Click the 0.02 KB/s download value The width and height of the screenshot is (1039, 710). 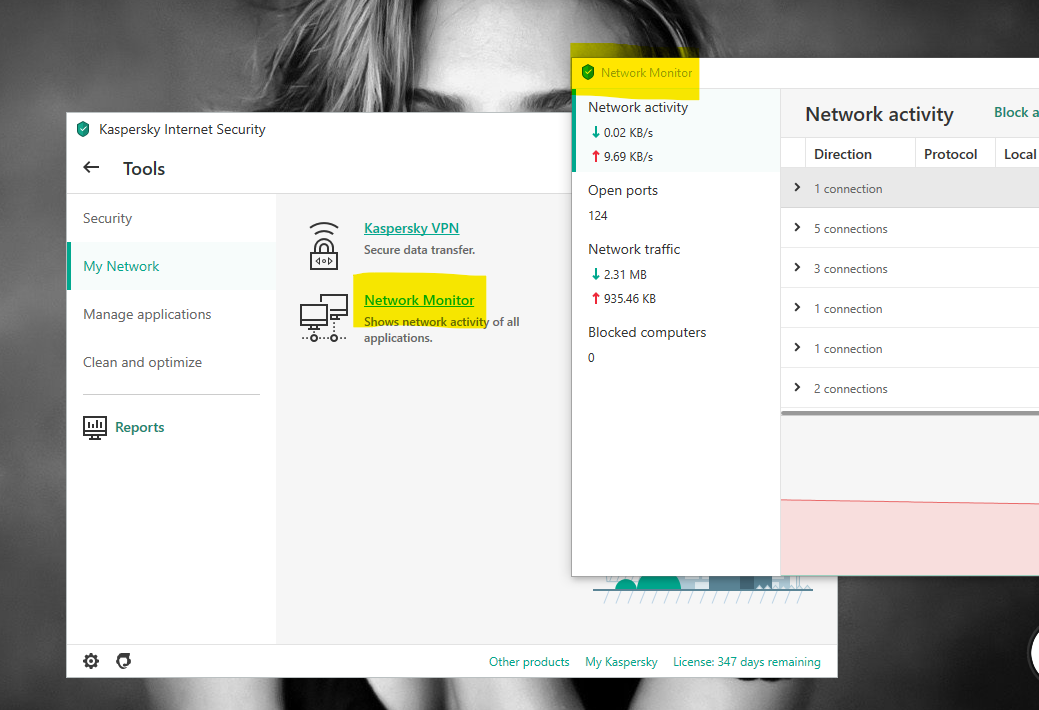pos(628,133)
